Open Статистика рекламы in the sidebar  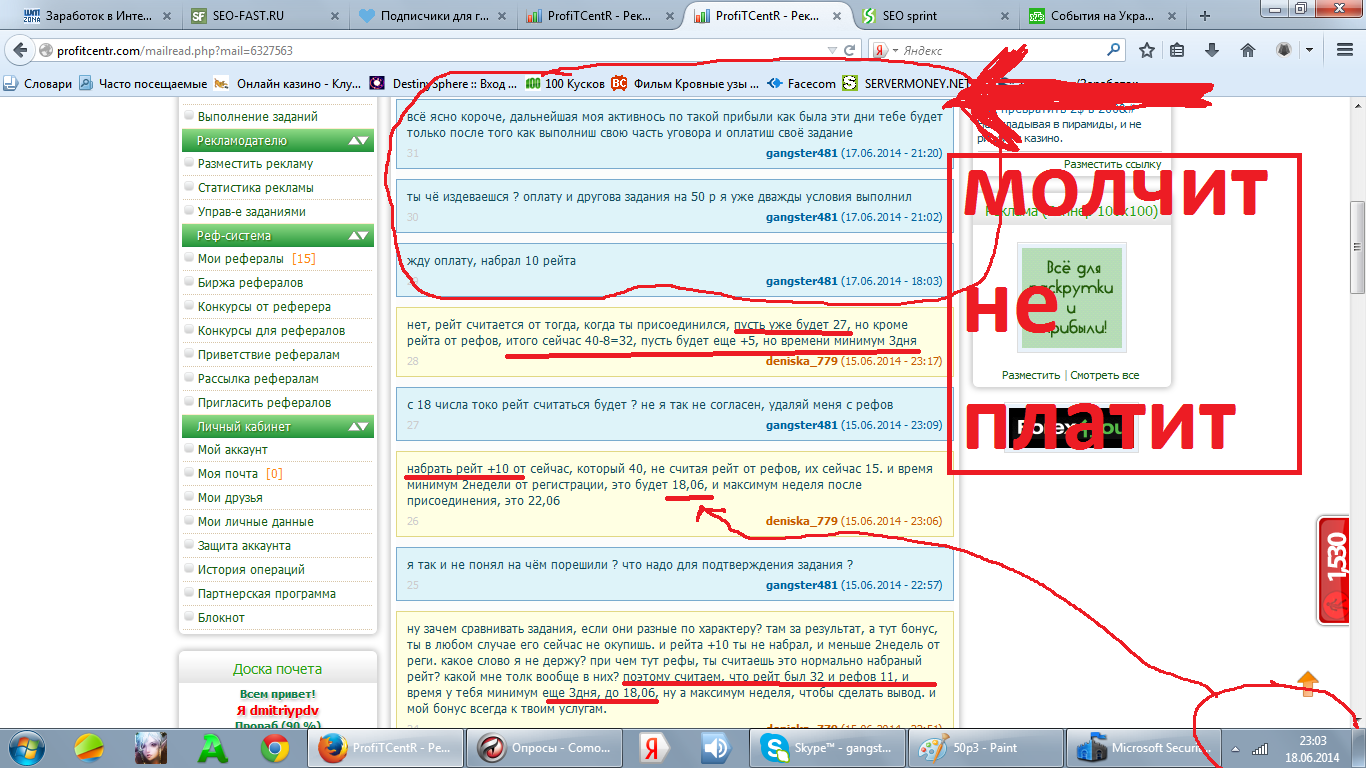tap(255, 188)
